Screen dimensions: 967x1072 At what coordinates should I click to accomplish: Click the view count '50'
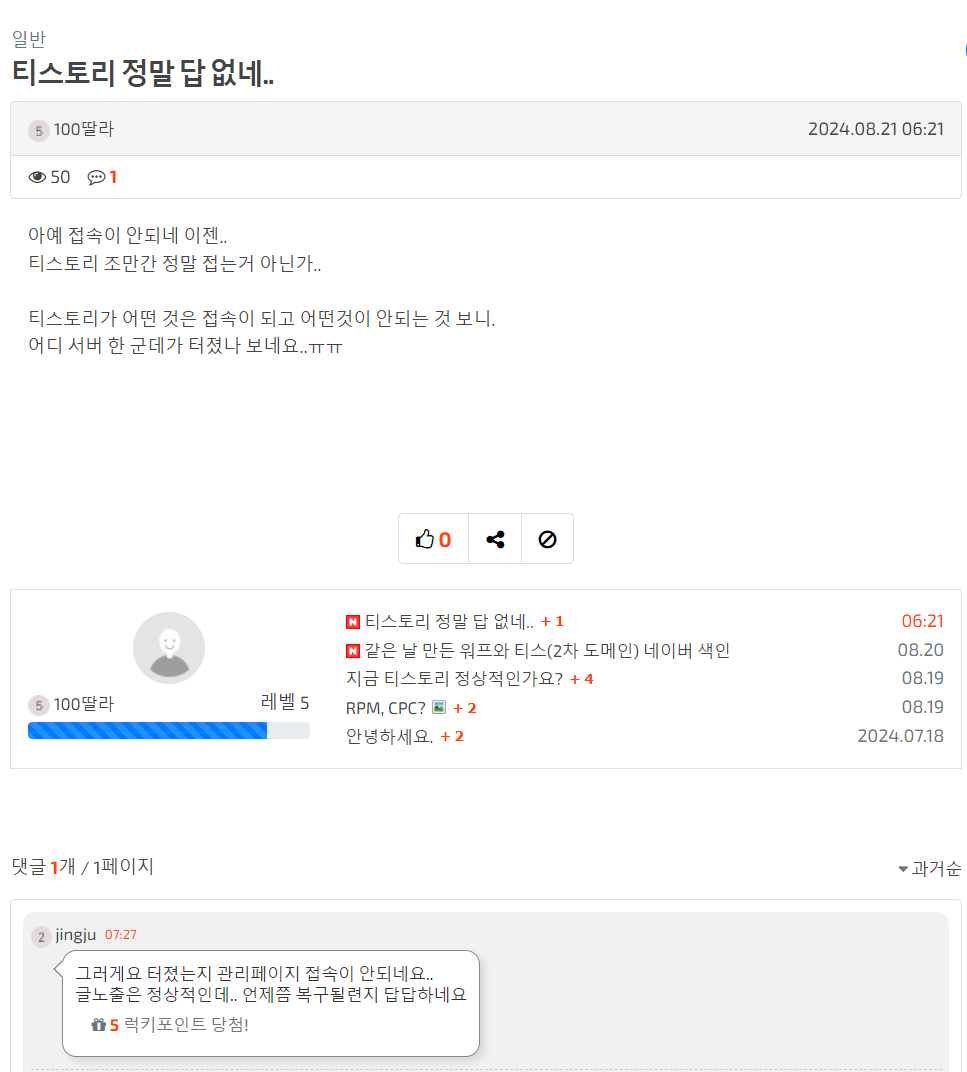60,178
